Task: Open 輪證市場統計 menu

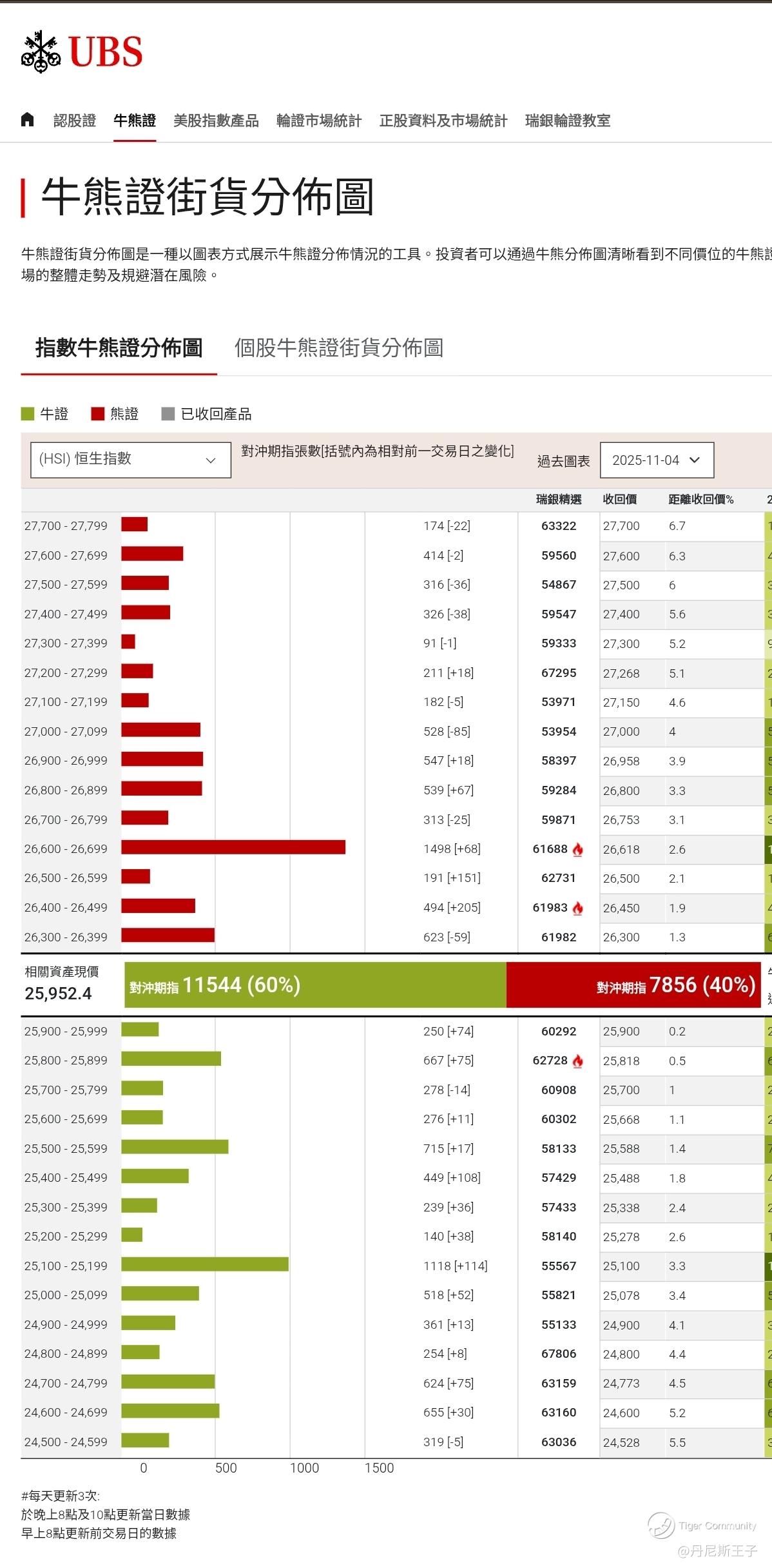Action: [319, 121]
